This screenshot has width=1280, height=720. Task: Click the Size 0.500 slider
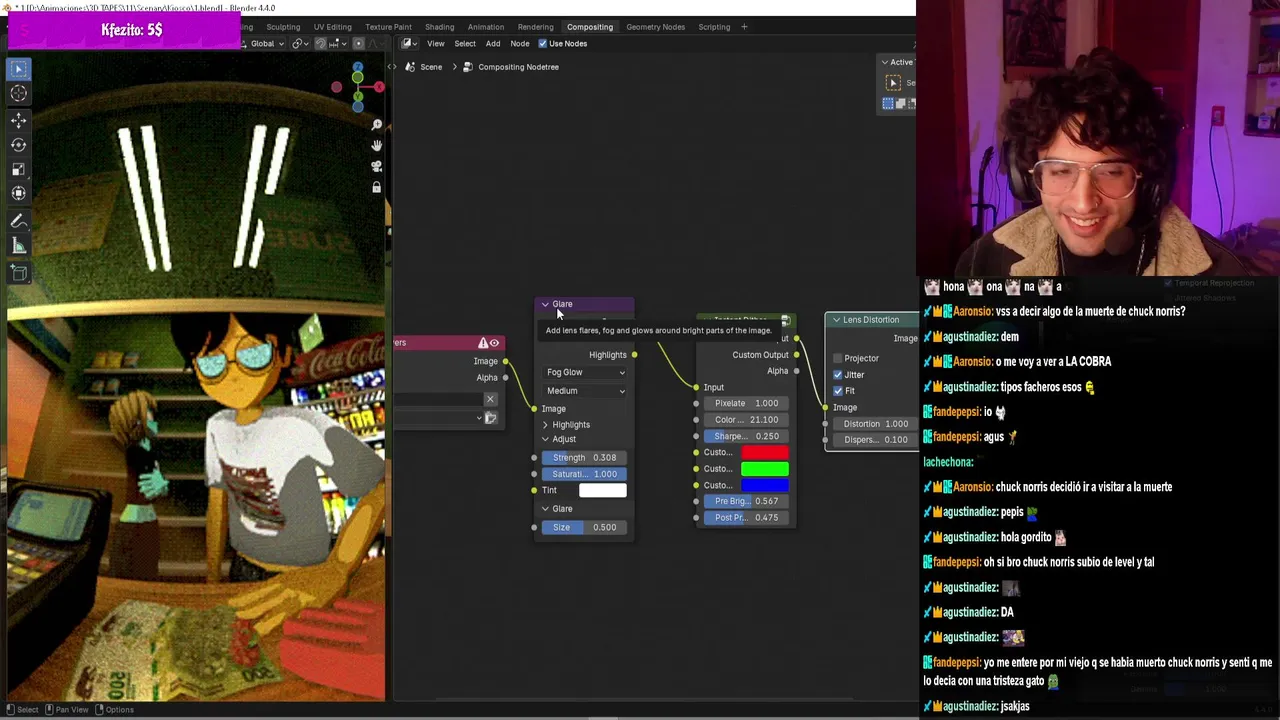tap(585, 528)
